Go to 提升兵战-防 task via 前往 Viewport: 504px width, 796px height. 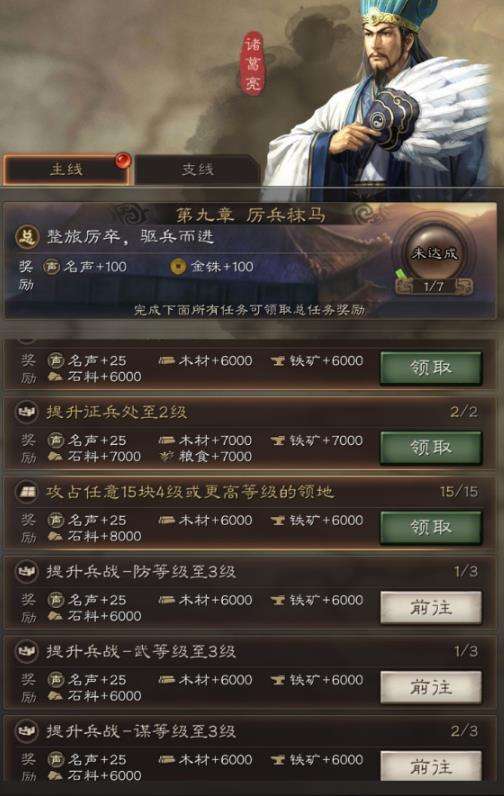[430, 607]
